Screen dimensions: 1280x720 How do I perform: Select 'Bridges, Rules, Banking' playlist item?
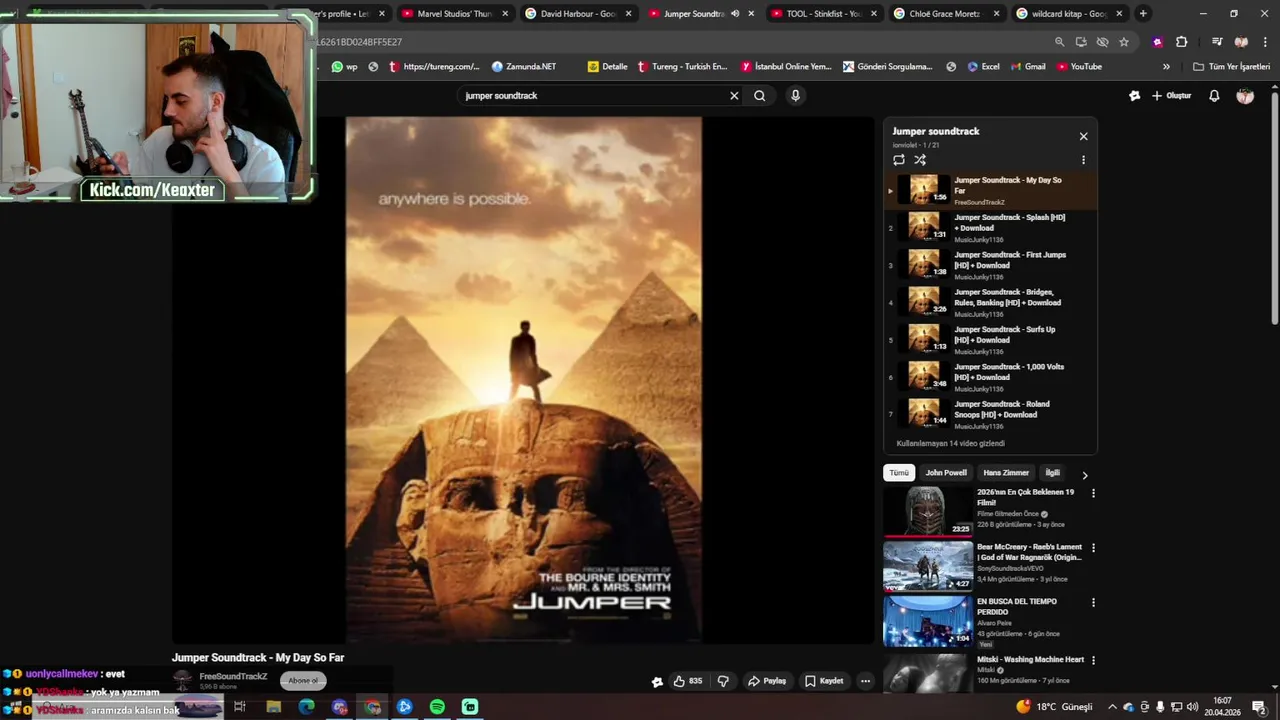(990, 302)
